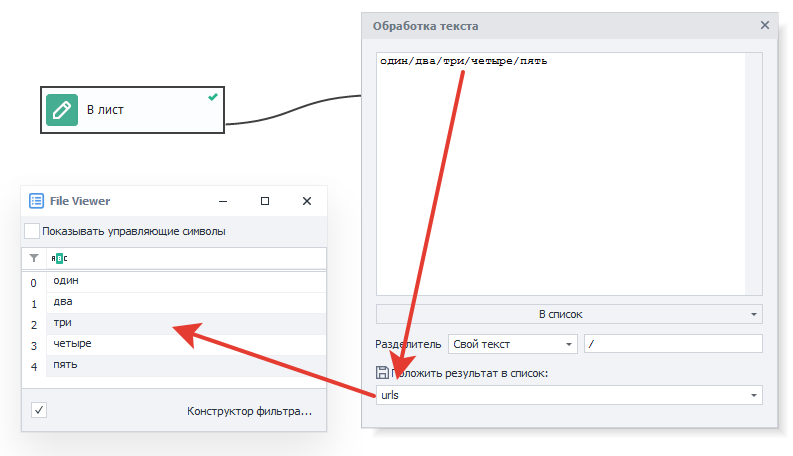793x456 pixels.
Task: Click the separator field containing slash
Action: tap(672, 344)
